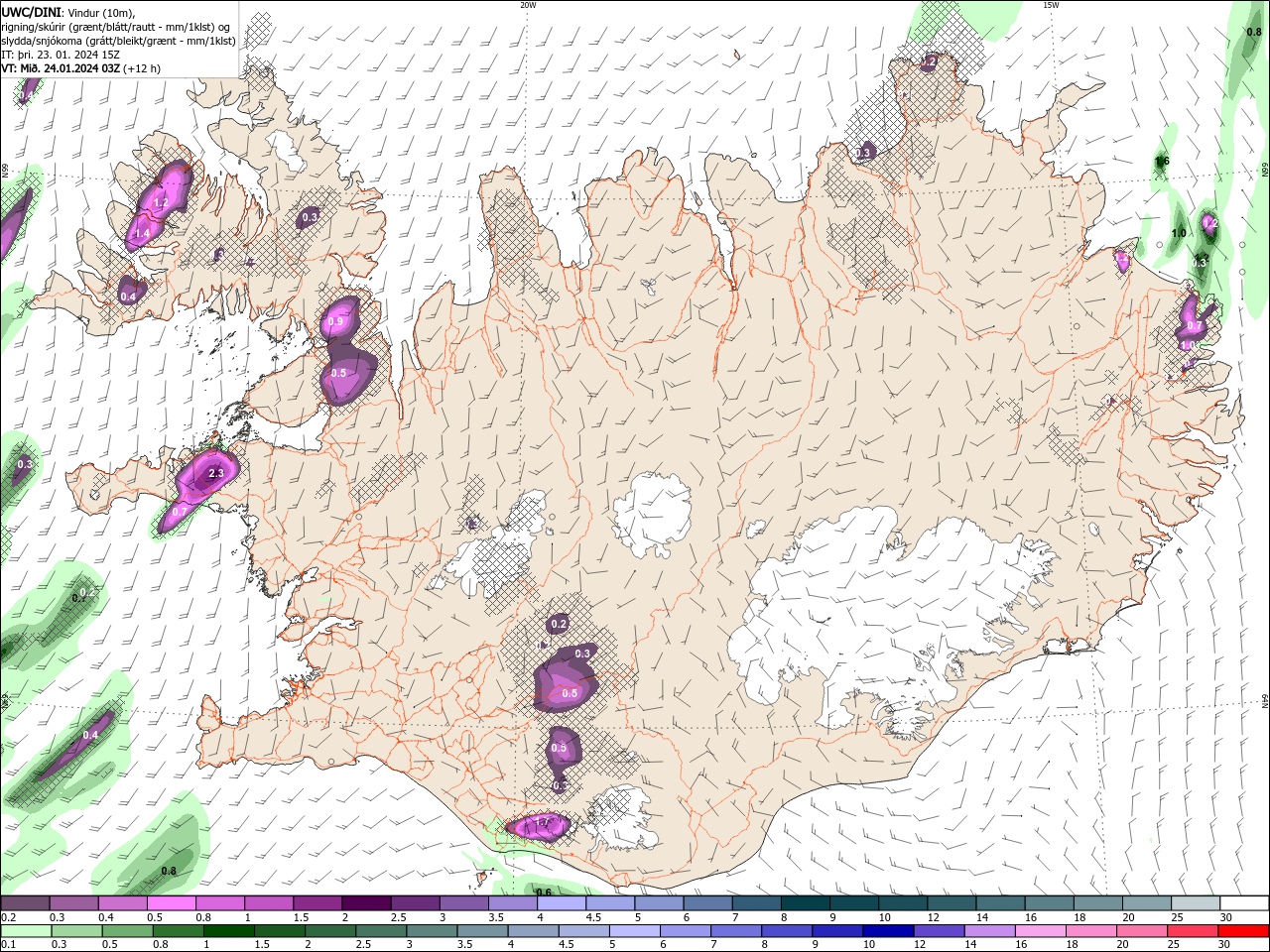The width and height of the screenshot is (1270, 952).
Task: Select the darkest green 1 rain legend swatch
Action: click(229, 931)
